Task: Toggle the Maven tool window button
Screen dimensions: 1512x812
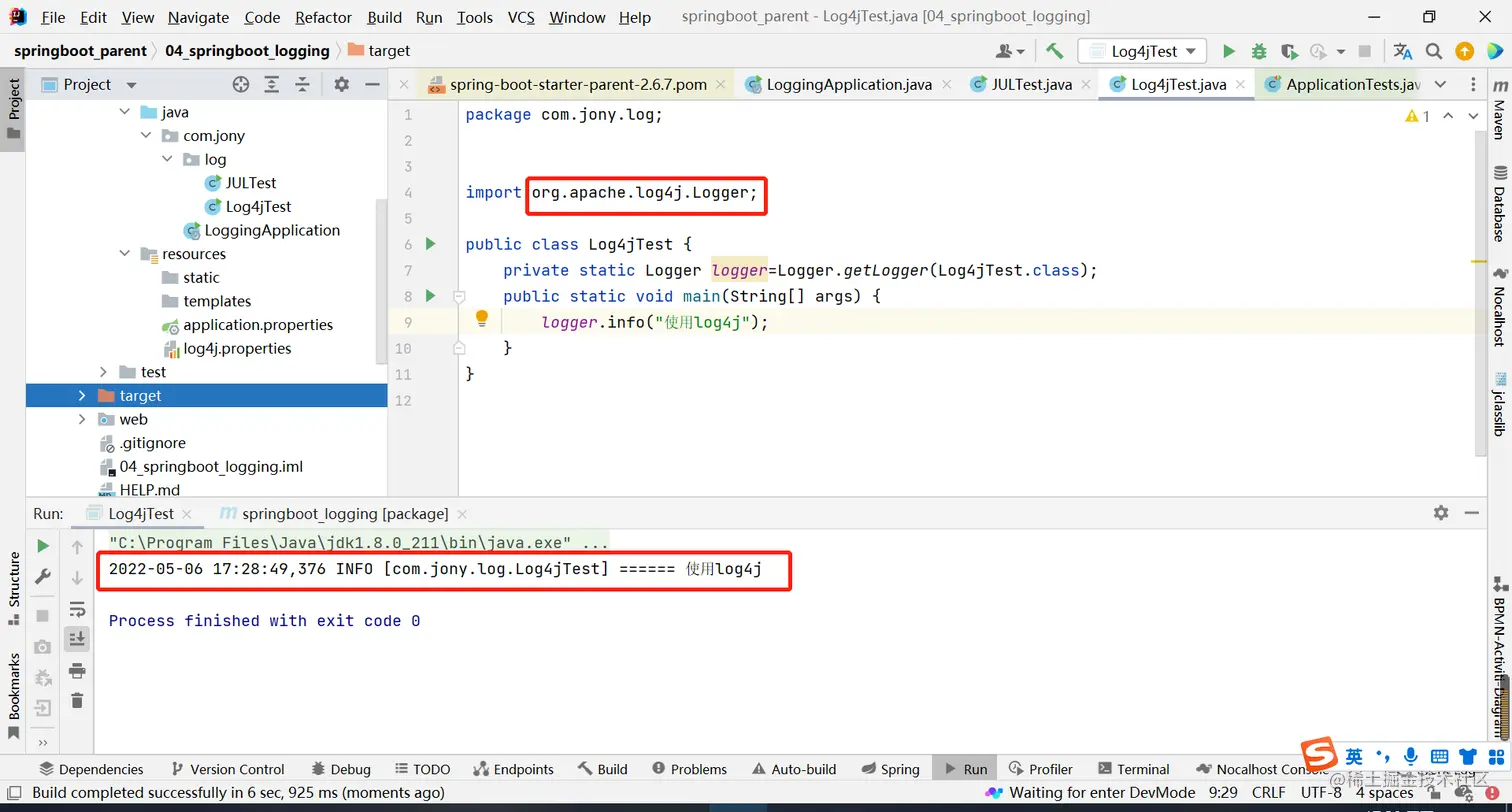Action: tap(1499, 110)
